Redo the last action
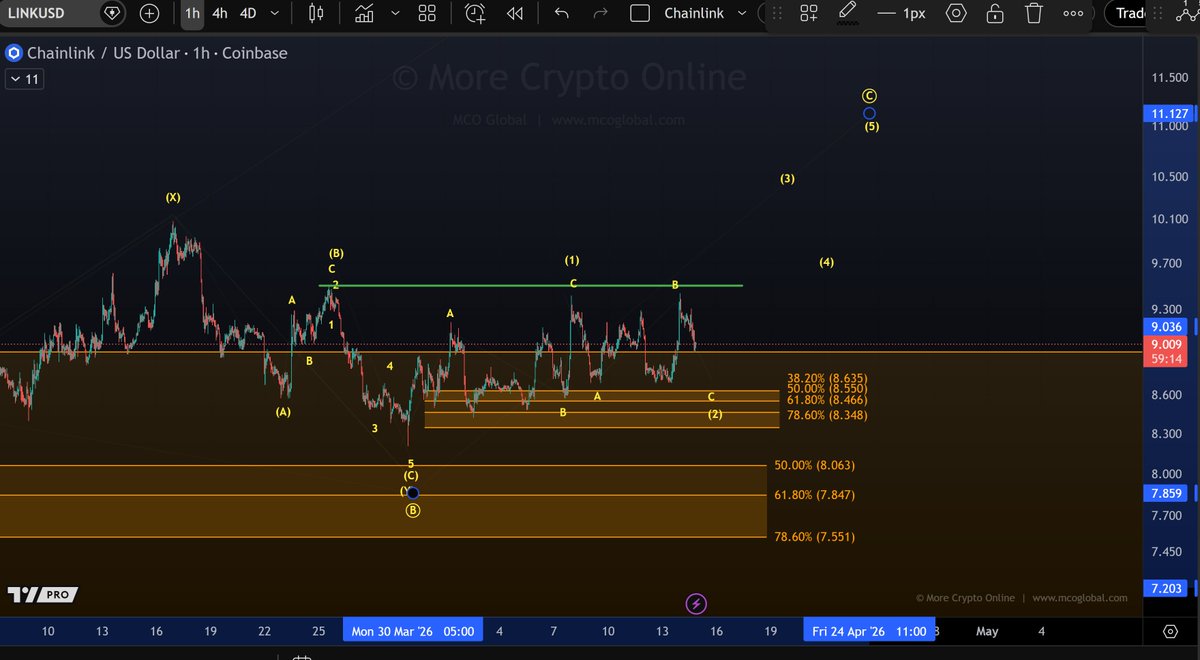Viewport: 1200px width, 660px height. [x=600, y=14]
